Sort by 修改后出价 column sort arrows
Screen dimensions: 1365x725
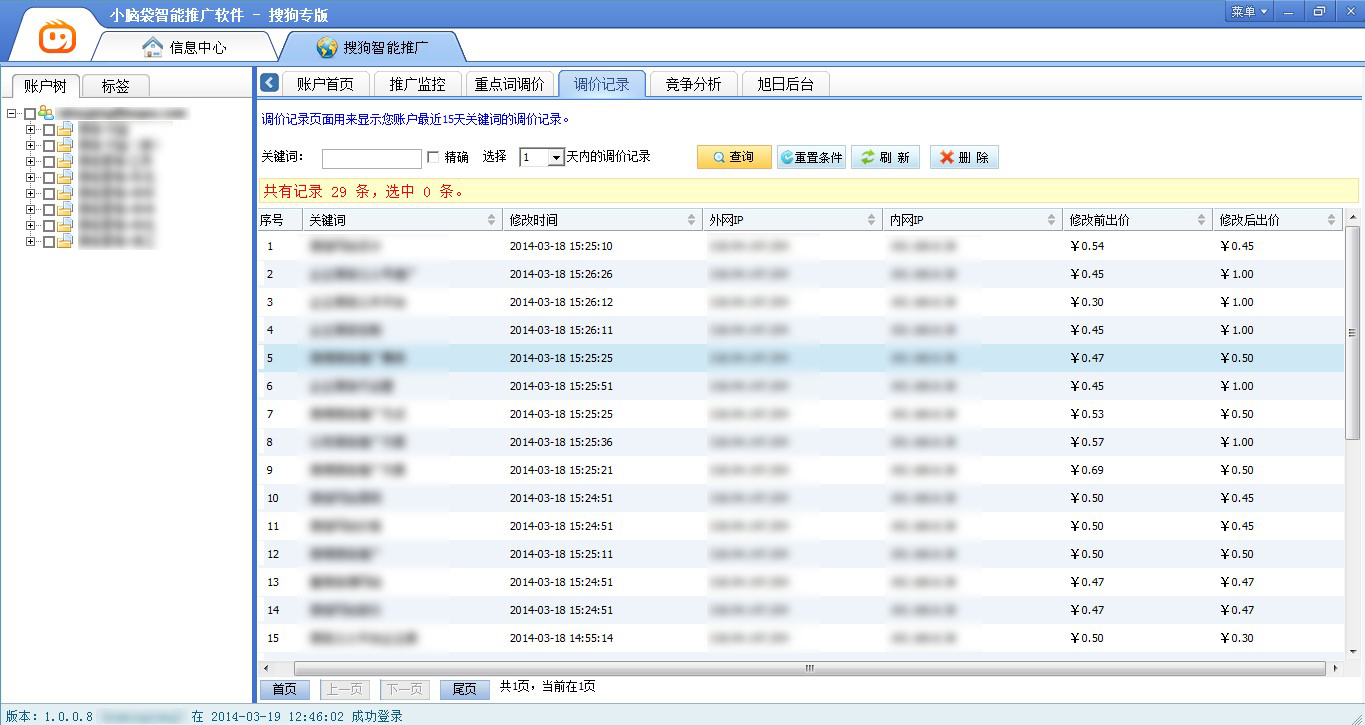(x=1332, y=220)
